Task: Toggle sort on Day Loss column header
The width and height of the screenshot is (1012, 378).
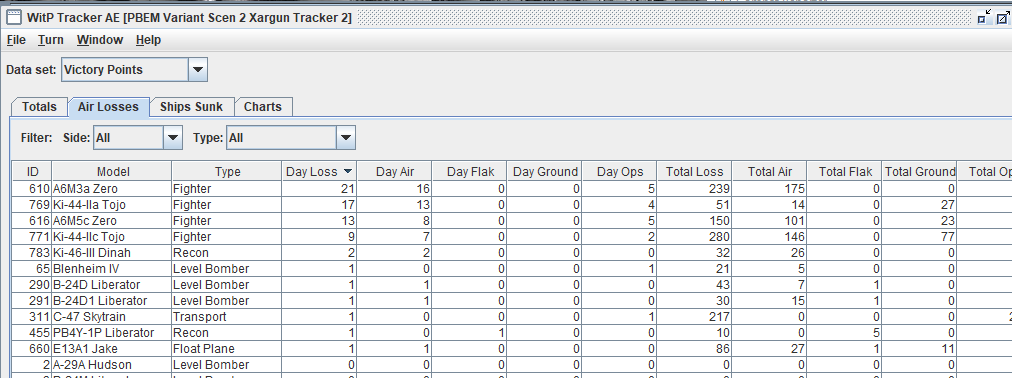Action: [319, 172]
